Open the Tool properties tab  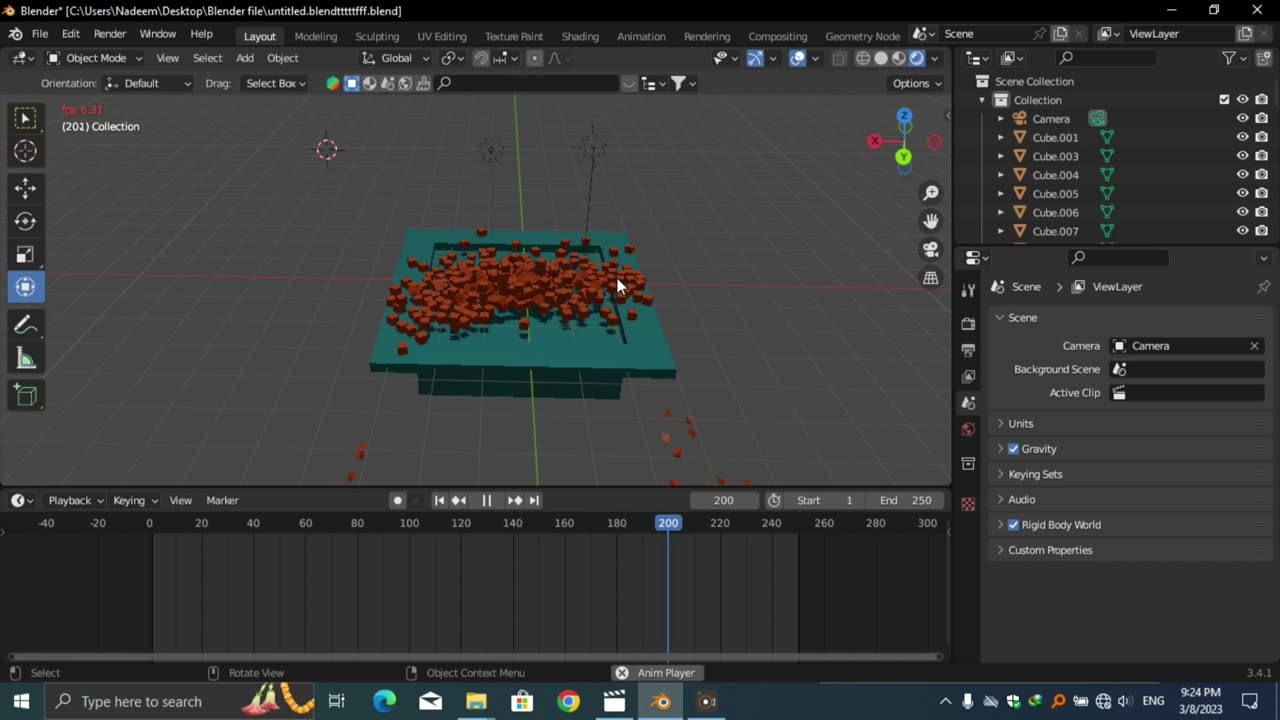968,291
